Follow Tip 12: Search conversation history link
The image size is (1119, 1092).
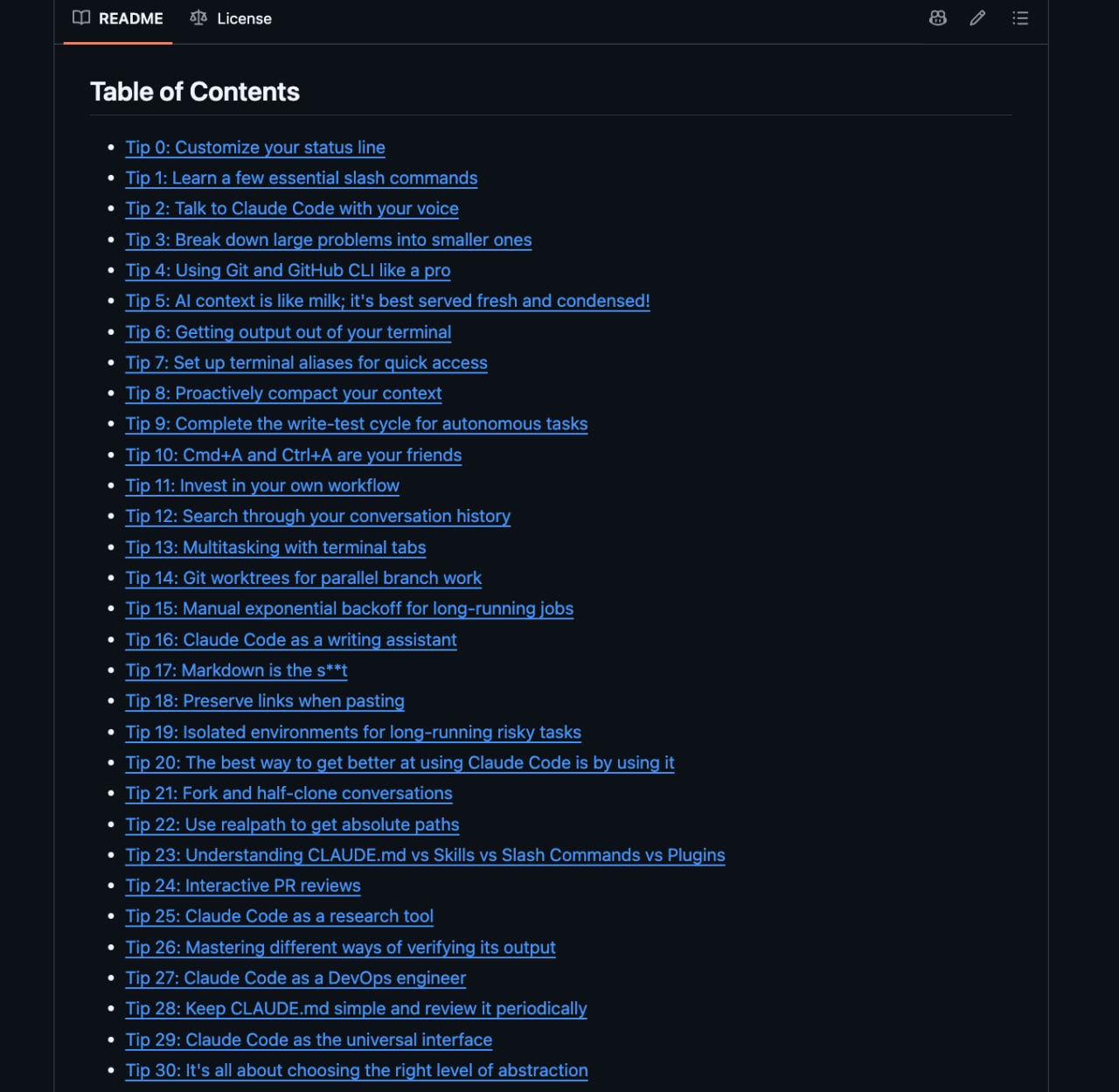click(x=318, y=516)
